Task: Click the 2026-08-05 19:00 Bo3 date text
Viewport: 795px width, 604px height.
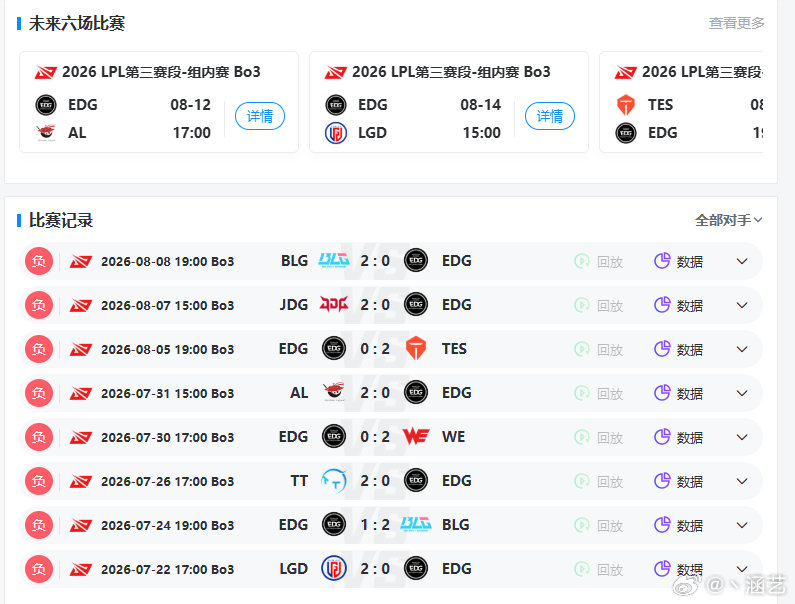Action: tap(167, 349)
